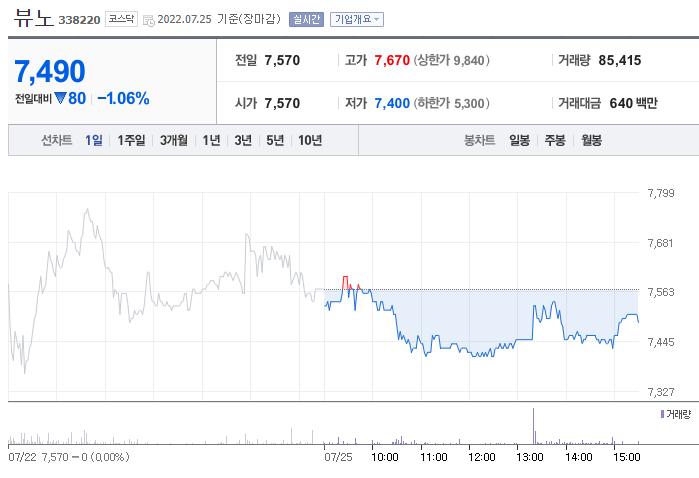Switch to the 월봉 candlestick chart
699x478 pixels.
point(591,140)
